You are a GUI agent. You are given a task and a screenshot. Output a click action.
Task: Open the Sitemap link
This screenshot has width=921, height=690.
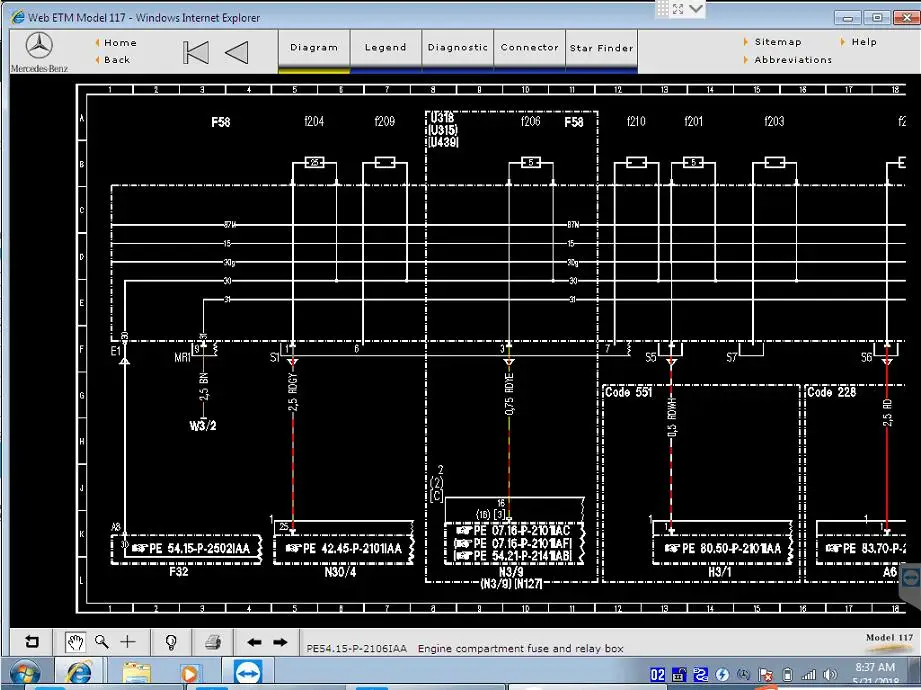778,42
